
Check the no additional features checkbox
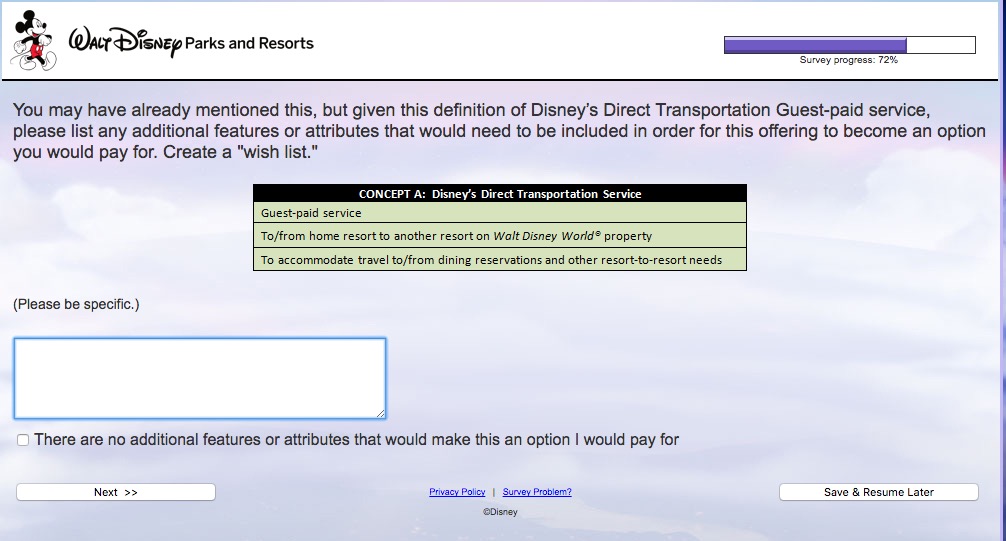click(x=23, y=440)
